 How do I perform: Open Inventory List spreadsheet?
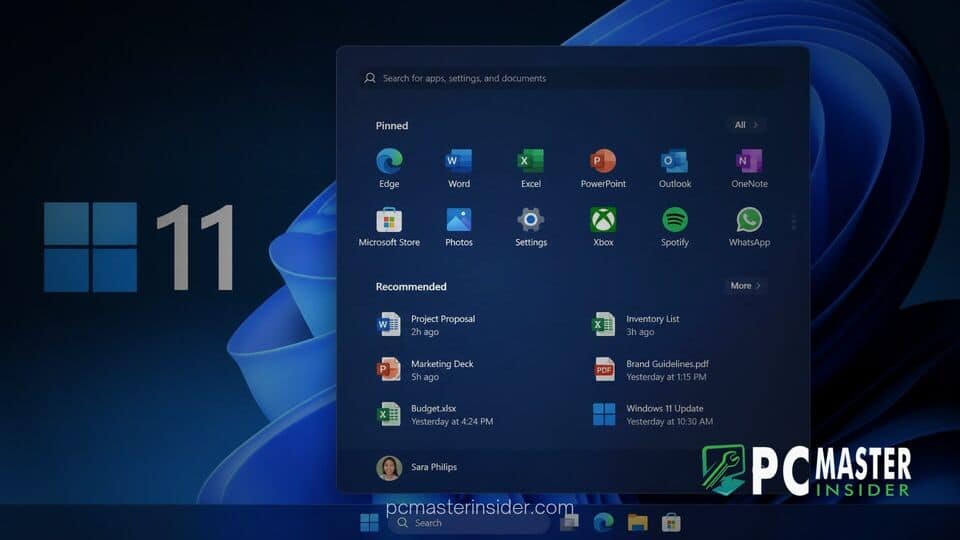pyautogui.click(x=636, y=324)
